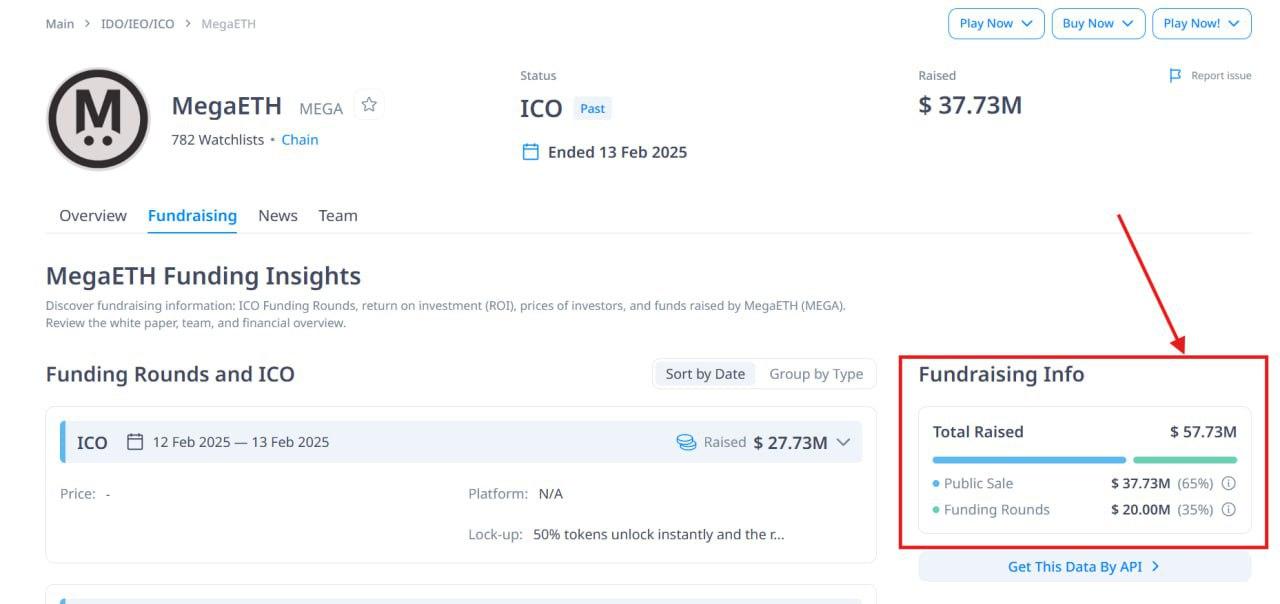This screenshot has height=604, width=1280.
Task: Open the News tab
Action: click(x=278, y=216)
